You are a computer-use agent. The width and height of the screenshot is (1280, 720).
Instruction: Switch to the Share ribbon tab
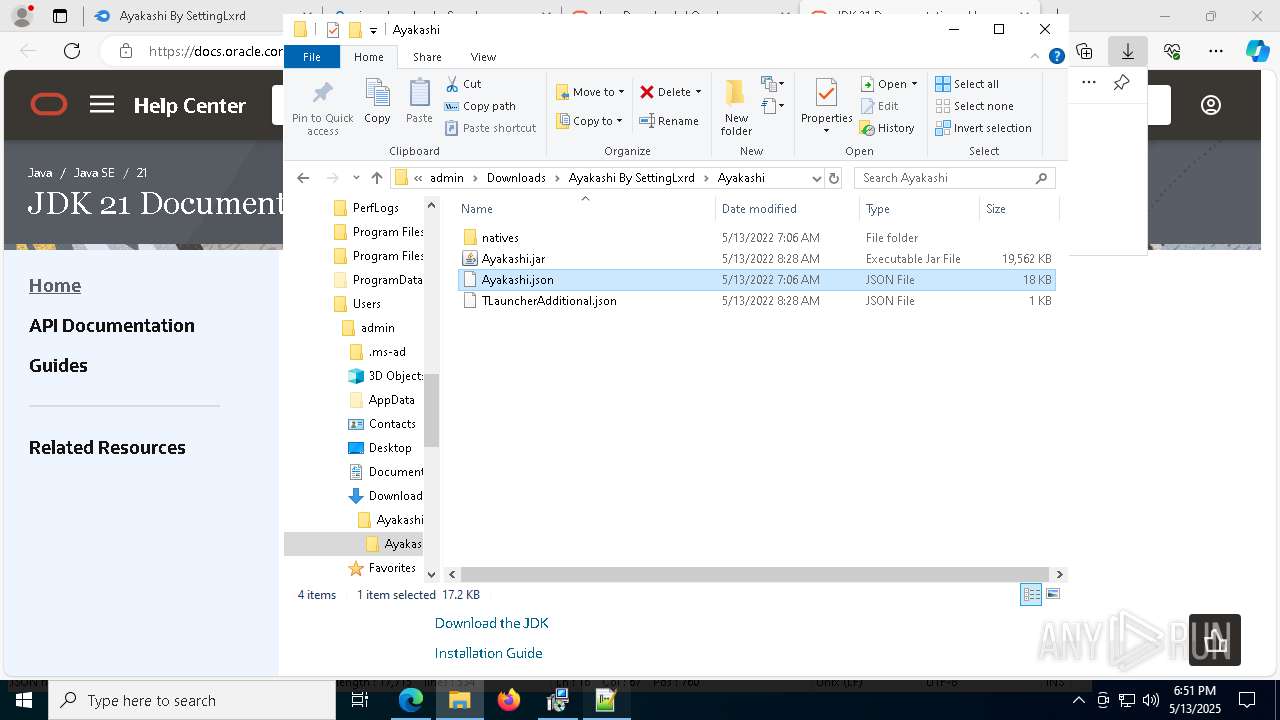point(427,57)
